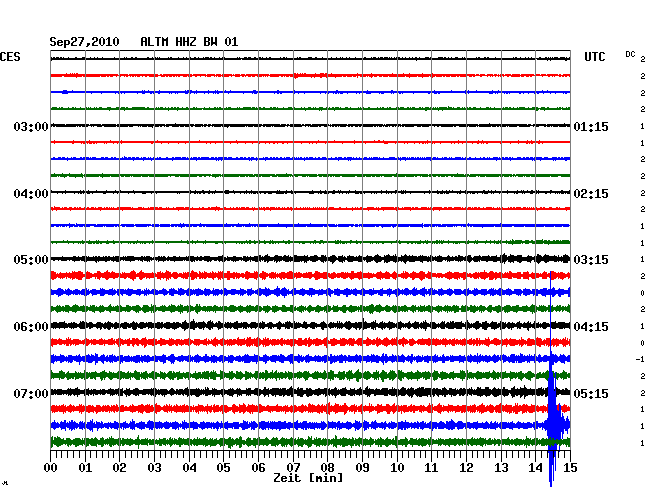Click minute tick label 07
This screenshot has height=494, width=650.
(x=293, y=468)
